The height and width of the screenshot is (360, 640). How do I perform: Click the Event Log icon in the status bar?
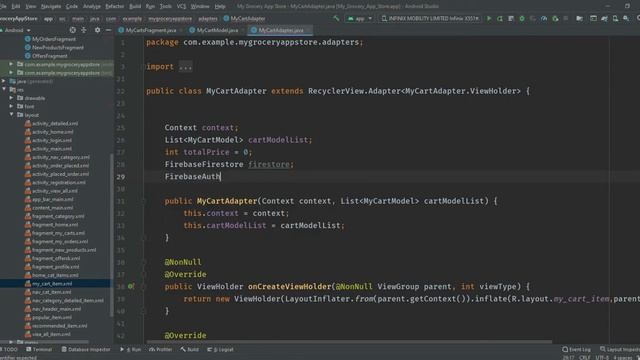coord(565,349)
